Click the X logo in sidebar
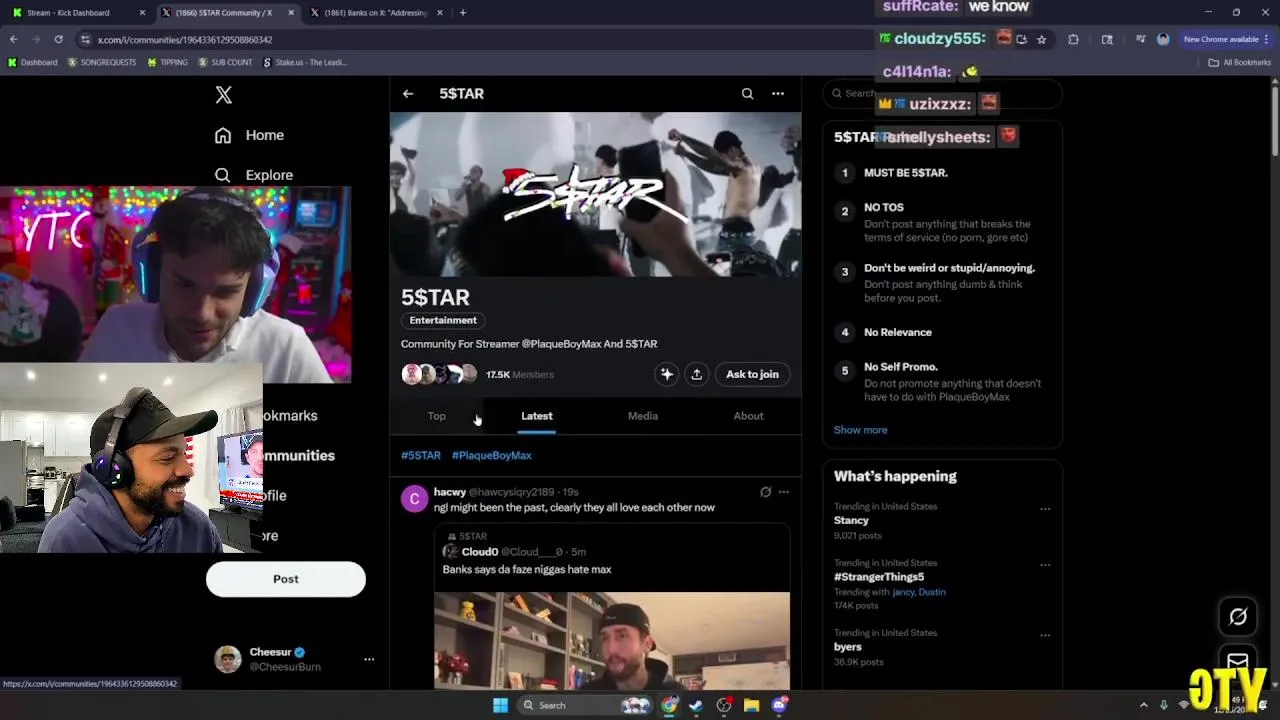The width and height of the screenshot is (1280, 720). point(223,95)
